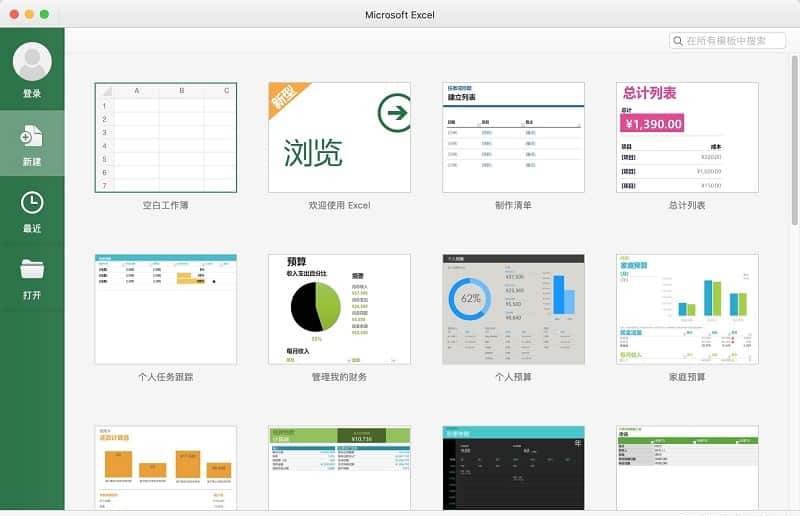
Task: Select the 总计列表 template thumbnail
Action: [x=687, y=137]
